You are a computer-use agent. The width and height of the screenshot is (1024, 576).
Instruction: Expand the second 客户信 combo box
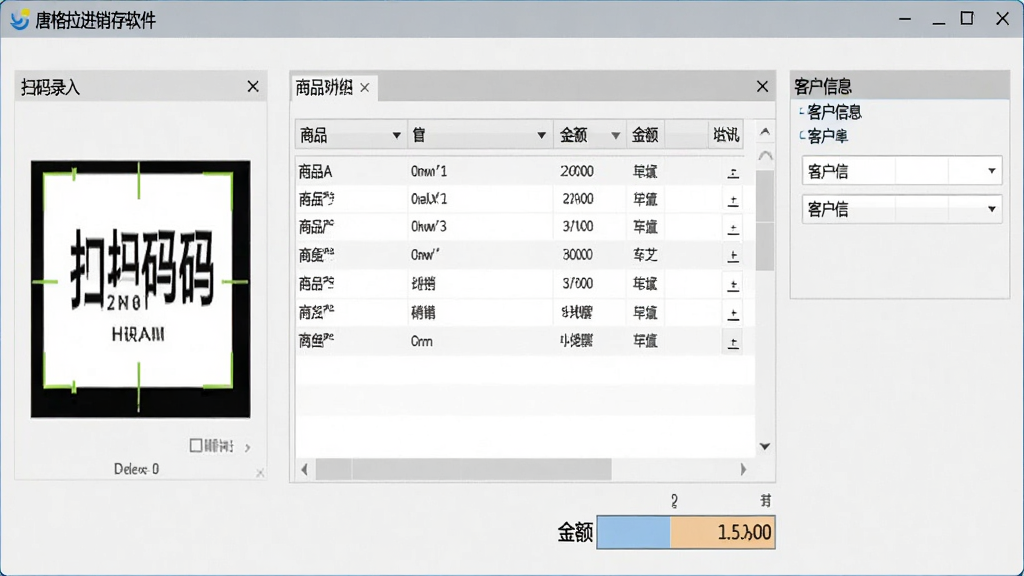click(991, 209)
